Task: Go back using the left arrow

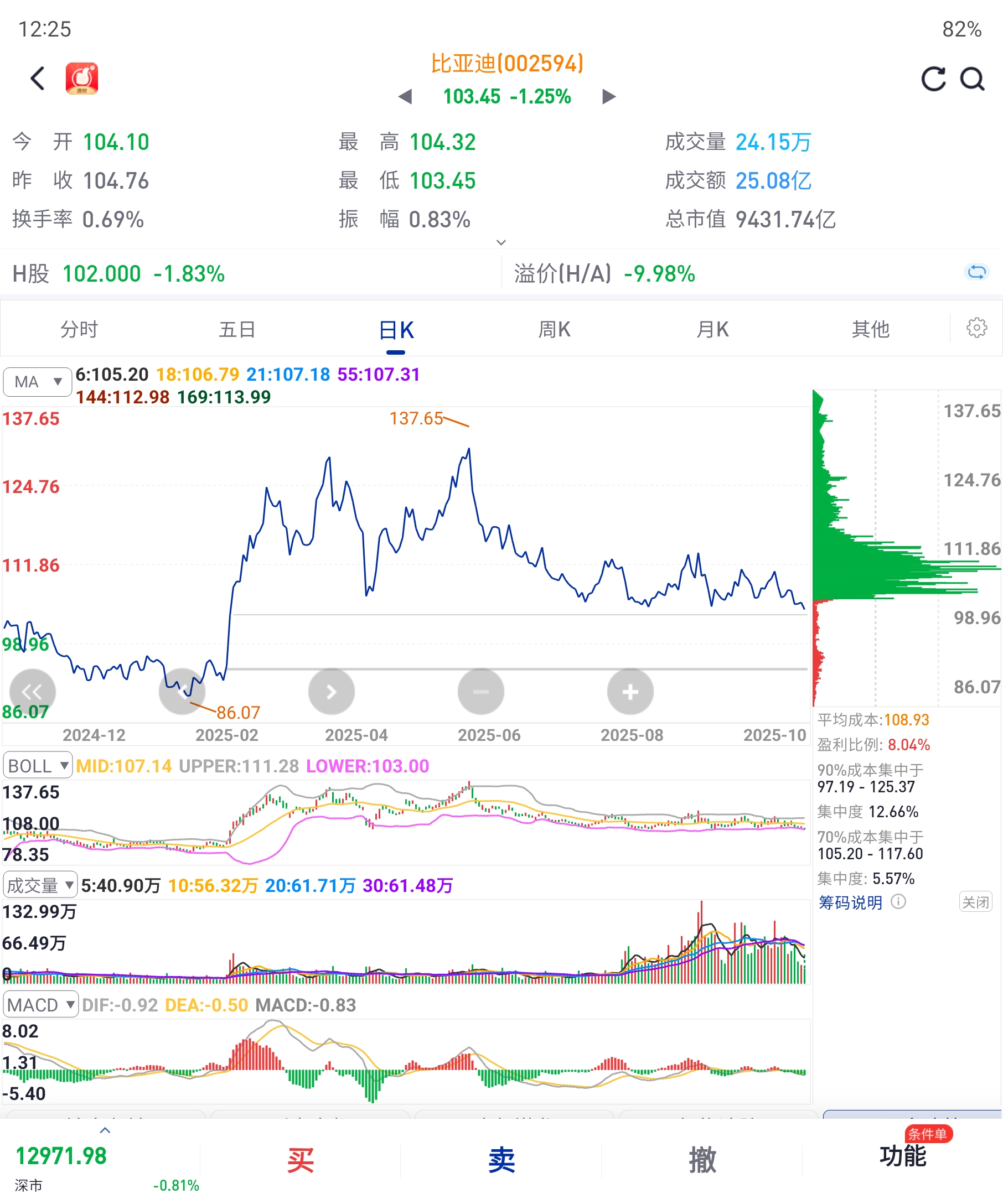Action: (x=38, y=79)
